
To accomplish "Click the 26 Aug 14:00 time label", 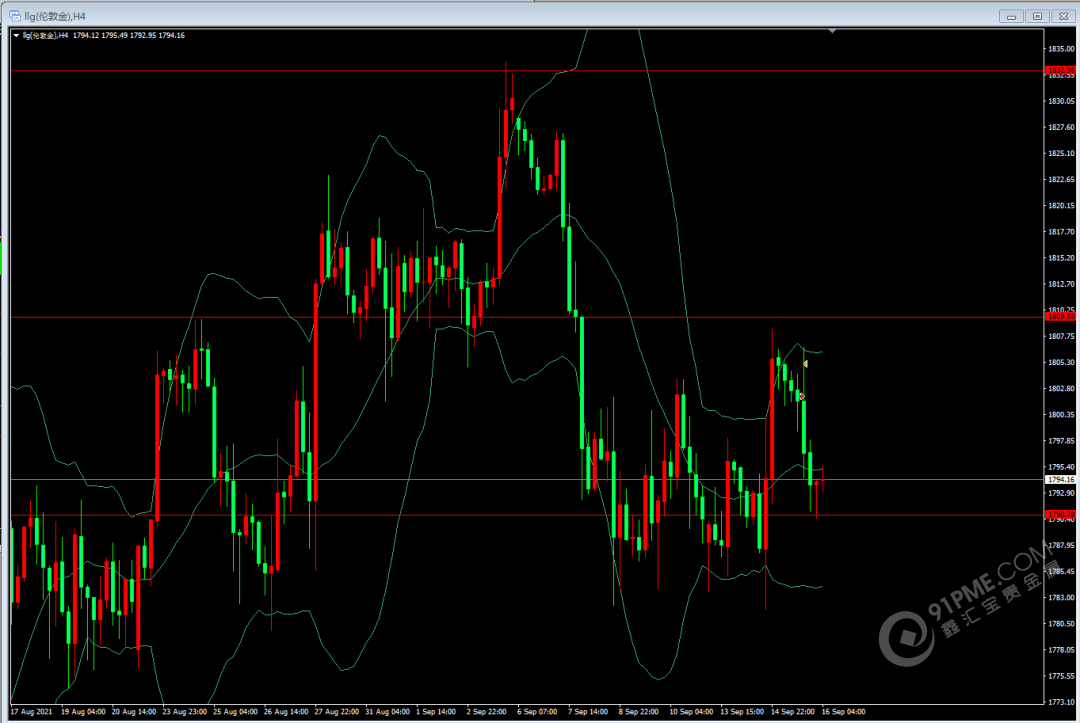I will 287,712.
